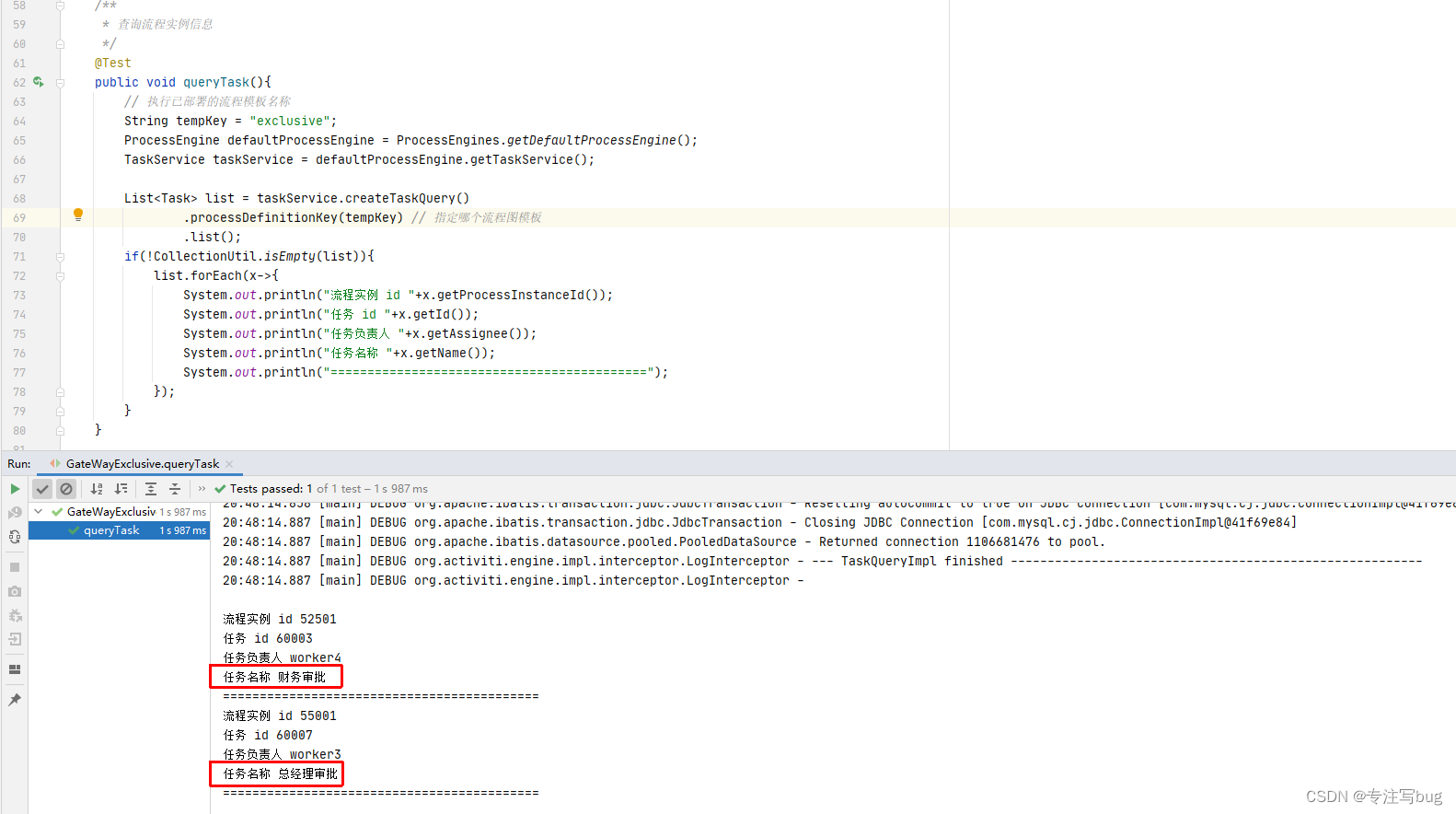Click the fold end marker at line 78
This screenshot has width=1456, height=814.
click(60, 391)
